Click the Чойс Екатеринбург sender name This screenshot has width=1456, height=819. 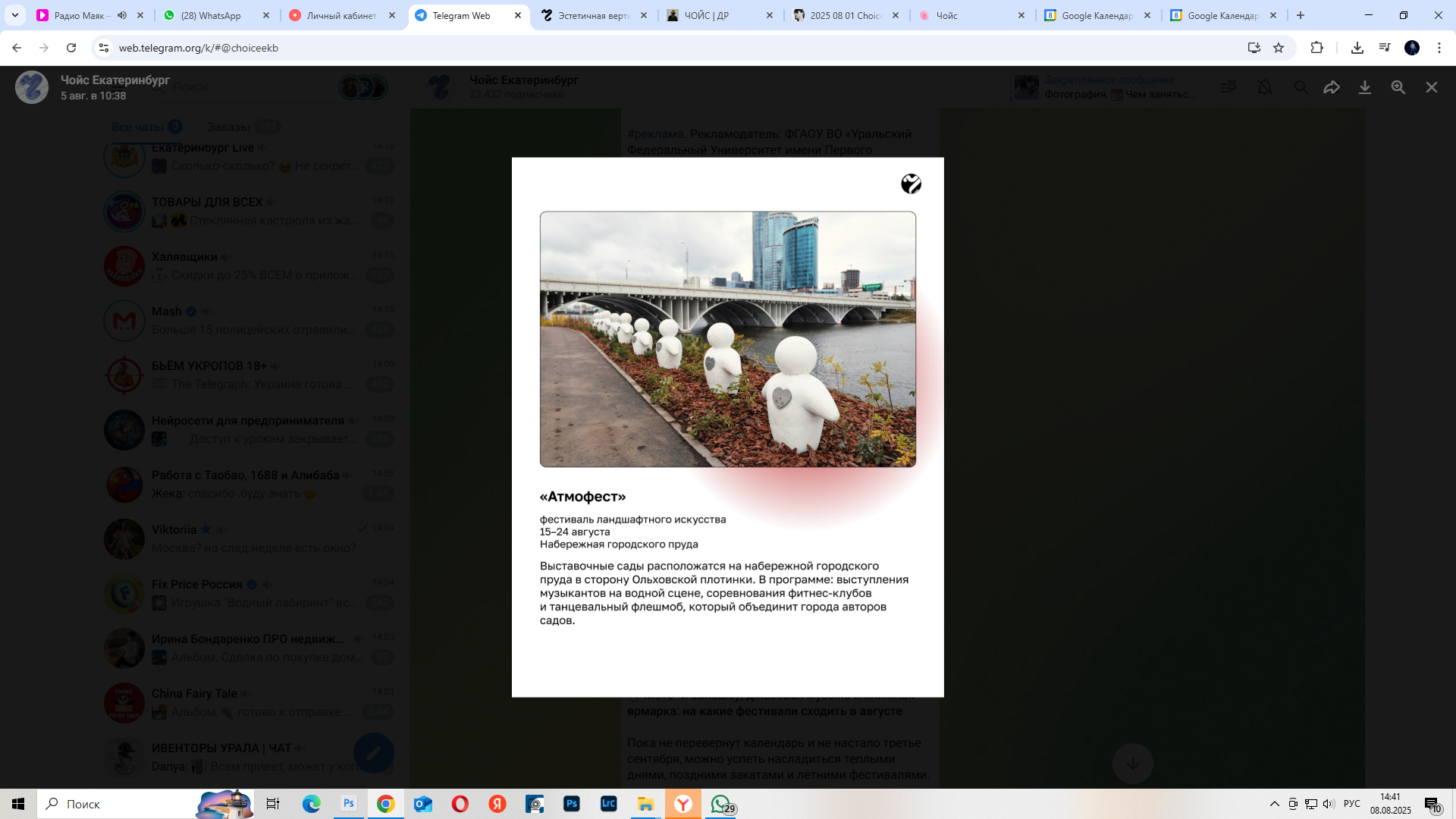[x=115, y=80]
